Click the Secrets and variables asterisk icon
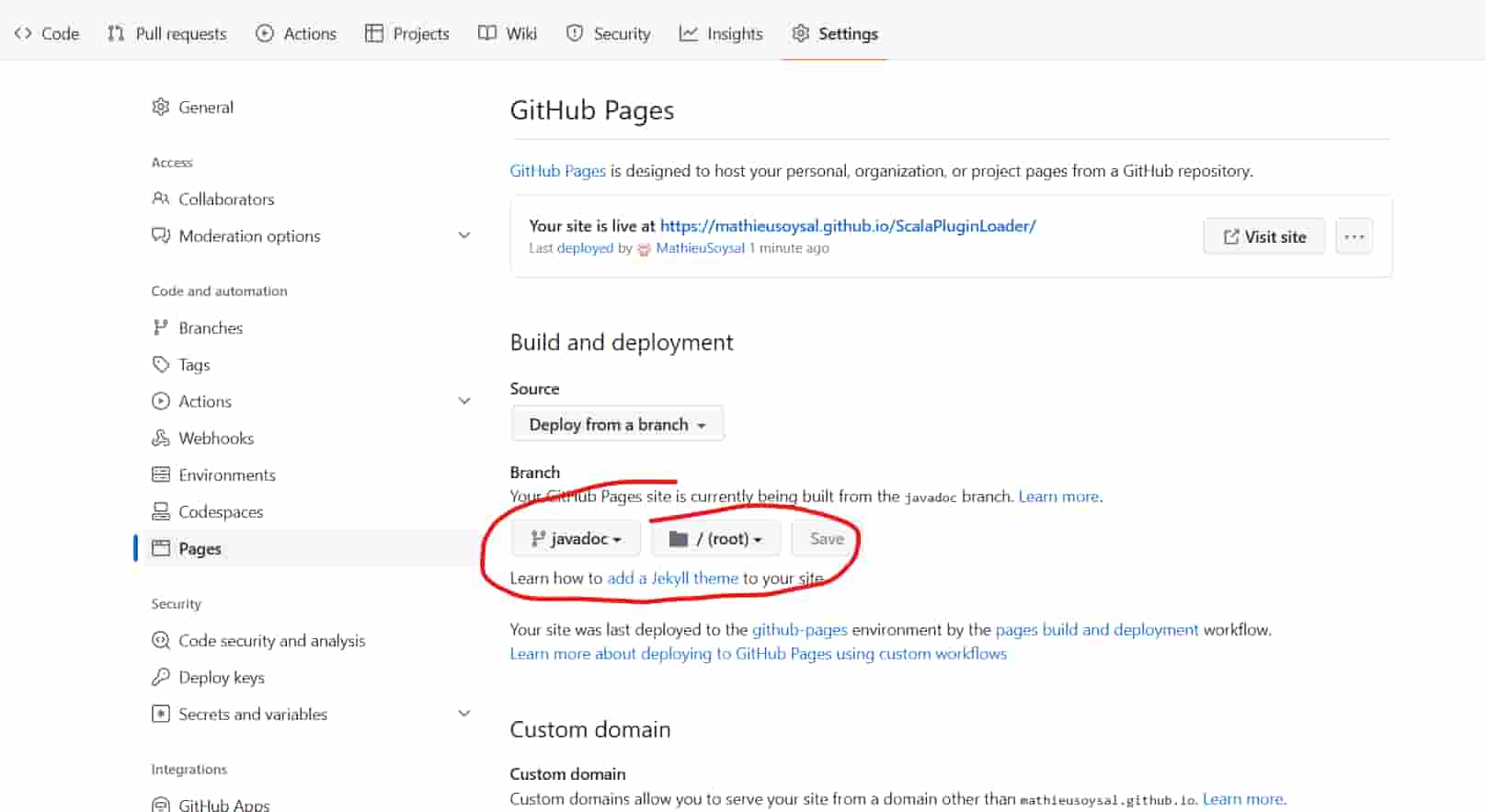 [x=161, y=714]
